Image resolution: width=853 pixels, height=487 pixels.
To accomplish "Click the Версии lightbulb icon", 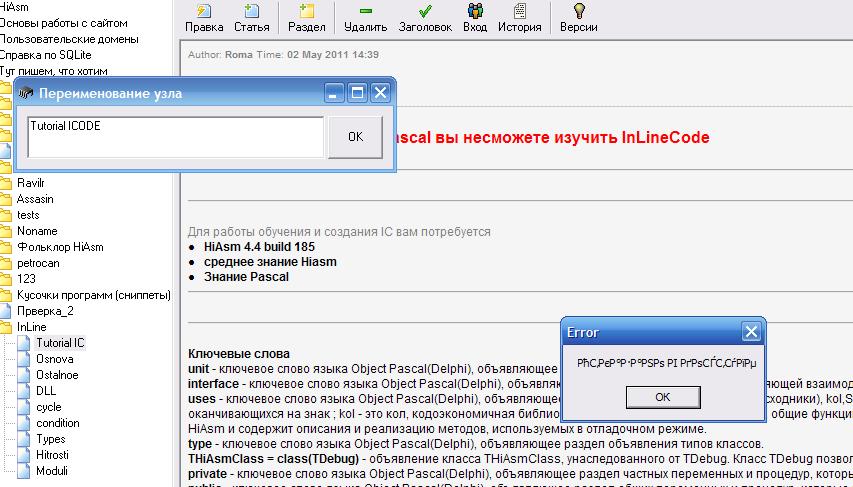I will (578, 12).
